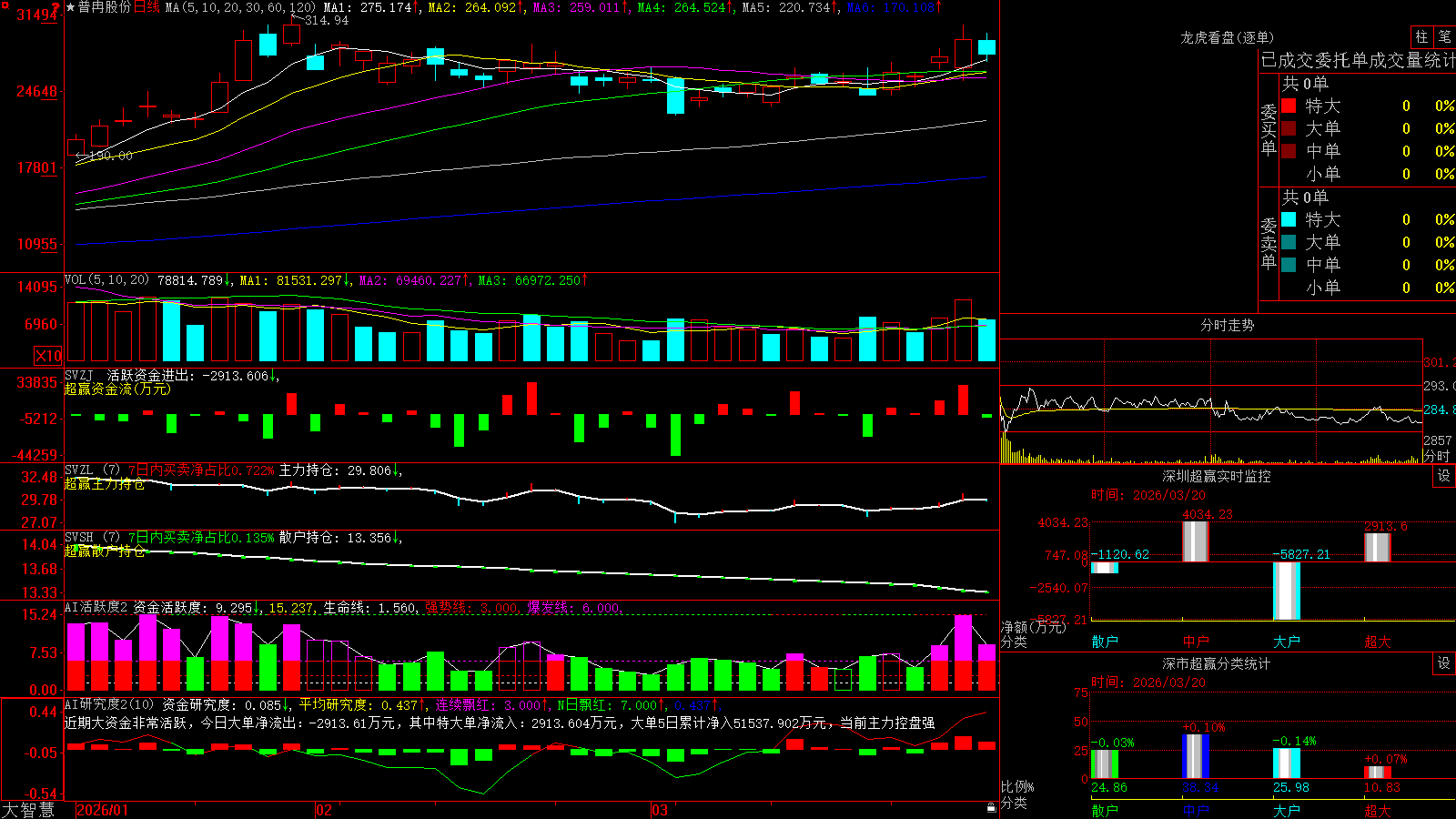
Task: Click the 超赢散户持仓 yellow label
Action: click(105, 551)
